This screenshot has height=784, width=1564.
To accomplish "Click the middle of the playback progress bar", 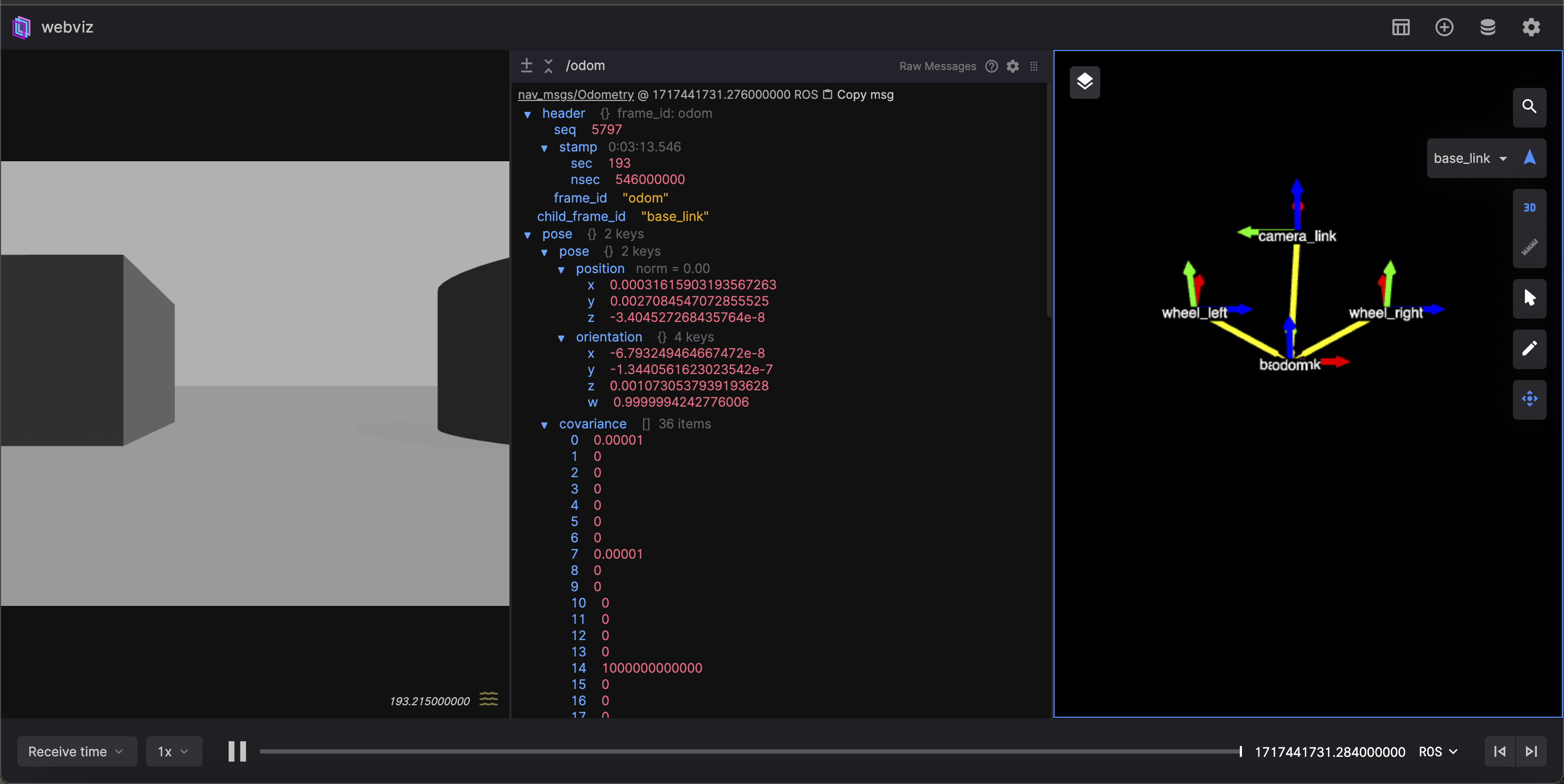I will coord(750,751).
